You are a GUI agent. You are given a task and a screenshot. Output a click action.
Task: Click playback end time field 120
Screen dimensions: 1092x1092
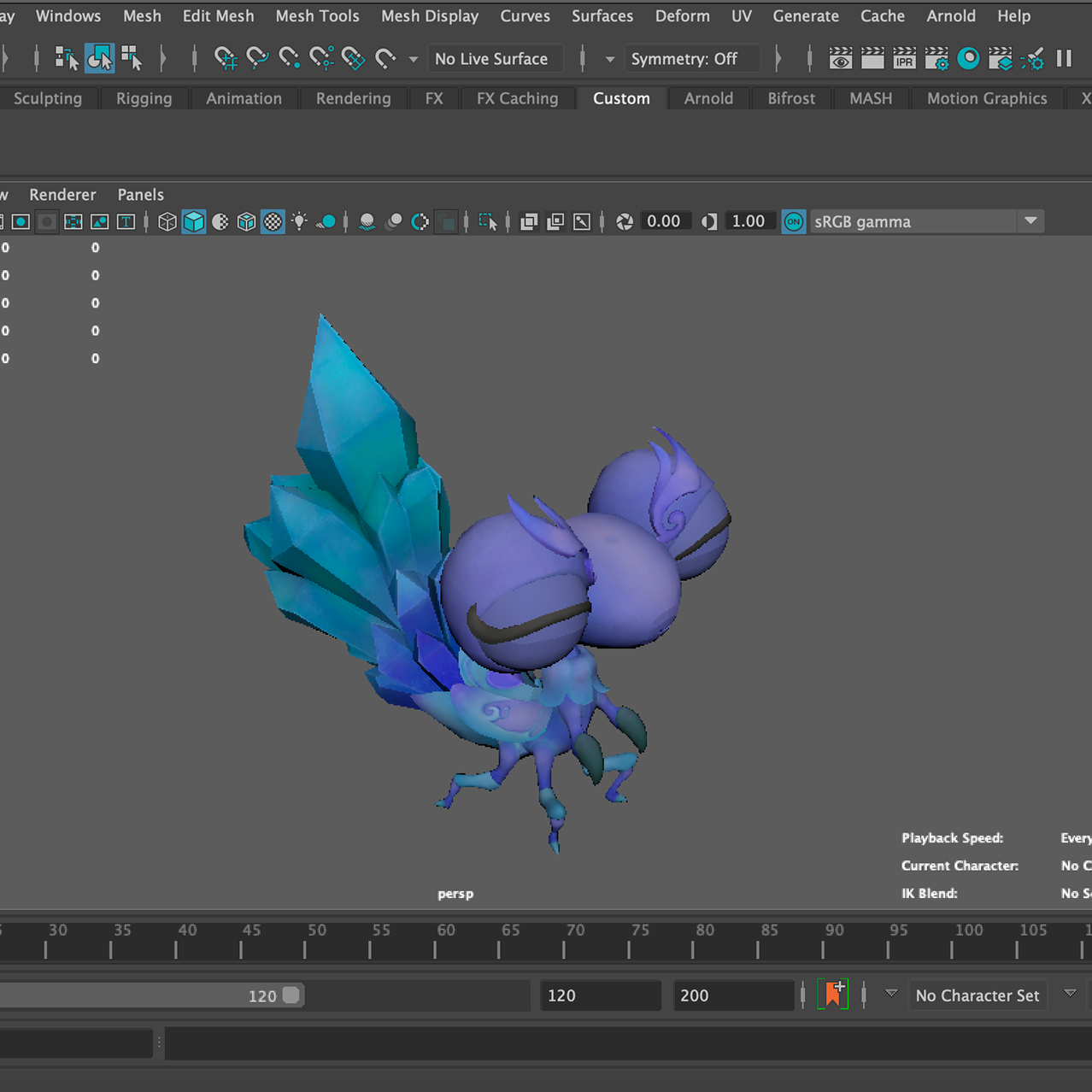[x=601, y=995]
